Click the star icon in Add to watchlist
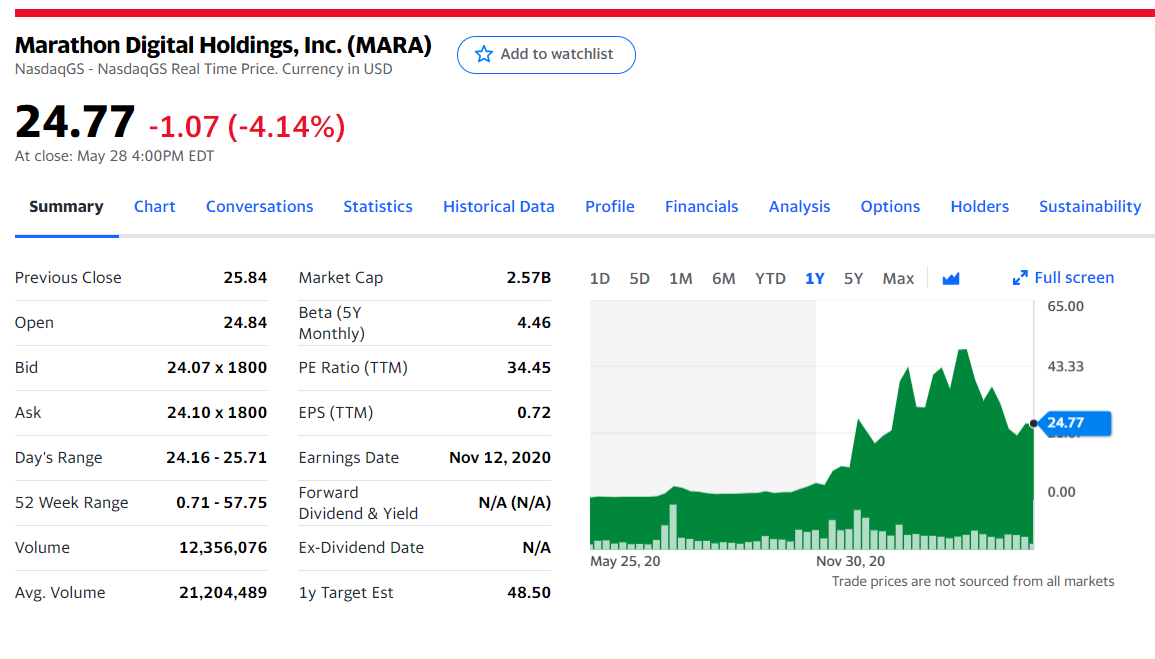Image resolution: width=1155 pixels, height=659 pixels. pyautogui.click(x=483, y=54)
